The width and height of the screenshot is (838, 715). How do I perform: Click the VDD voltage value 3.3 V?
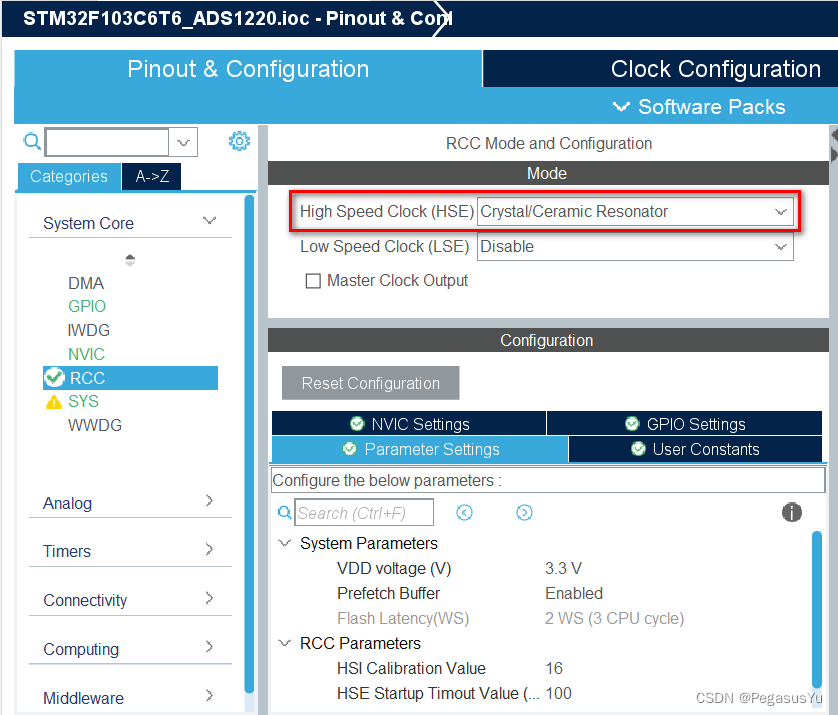tap(563, 568)
